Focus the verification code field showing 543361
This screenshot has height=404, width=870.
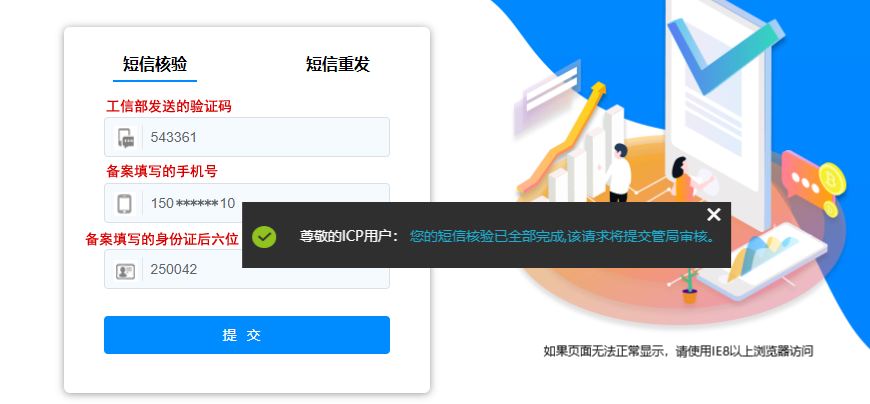pyautogui.click(x=247, y=137)
